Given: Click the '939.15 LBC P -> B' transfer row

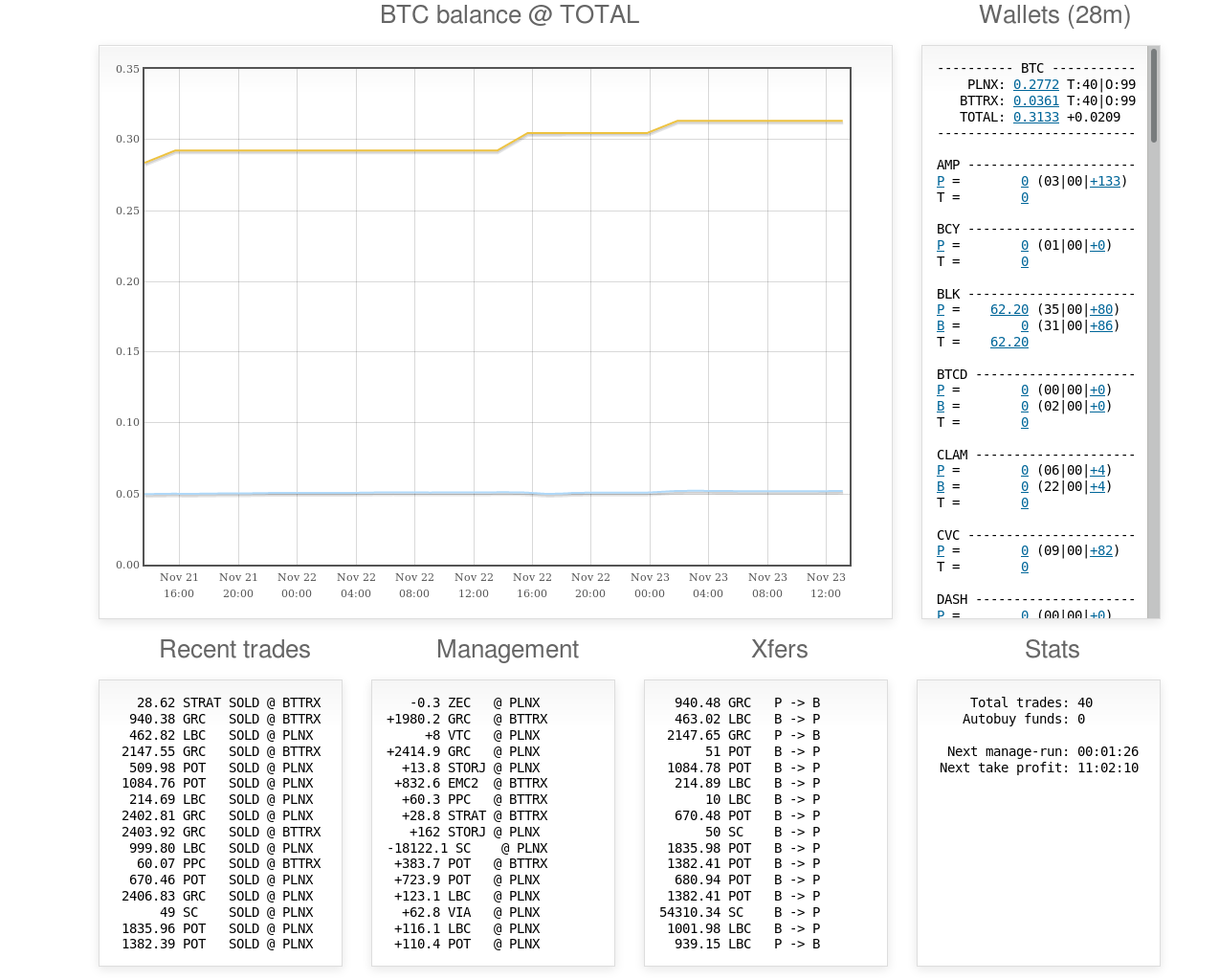Looking at the screenshot, I should pos(747,944).
